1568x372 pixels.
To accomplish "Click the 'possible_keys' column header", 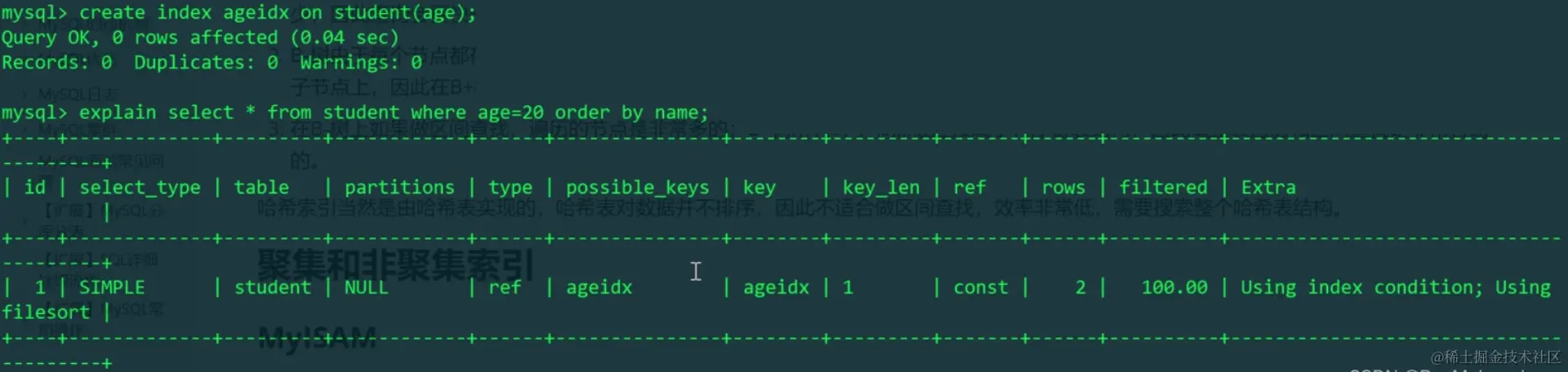I will 637,188.
